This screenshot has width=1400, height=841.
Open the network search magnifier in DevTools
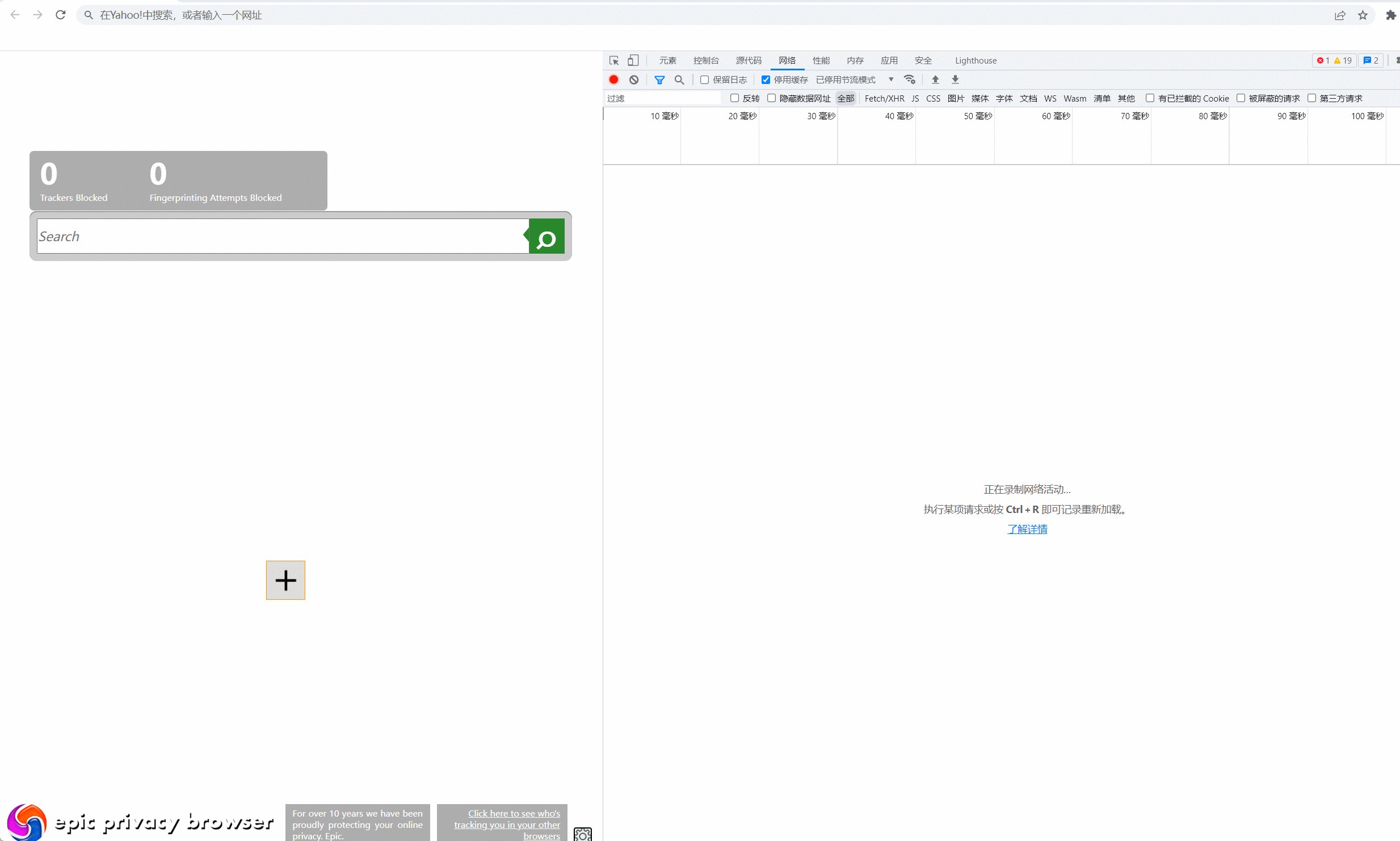pos(679,79)
